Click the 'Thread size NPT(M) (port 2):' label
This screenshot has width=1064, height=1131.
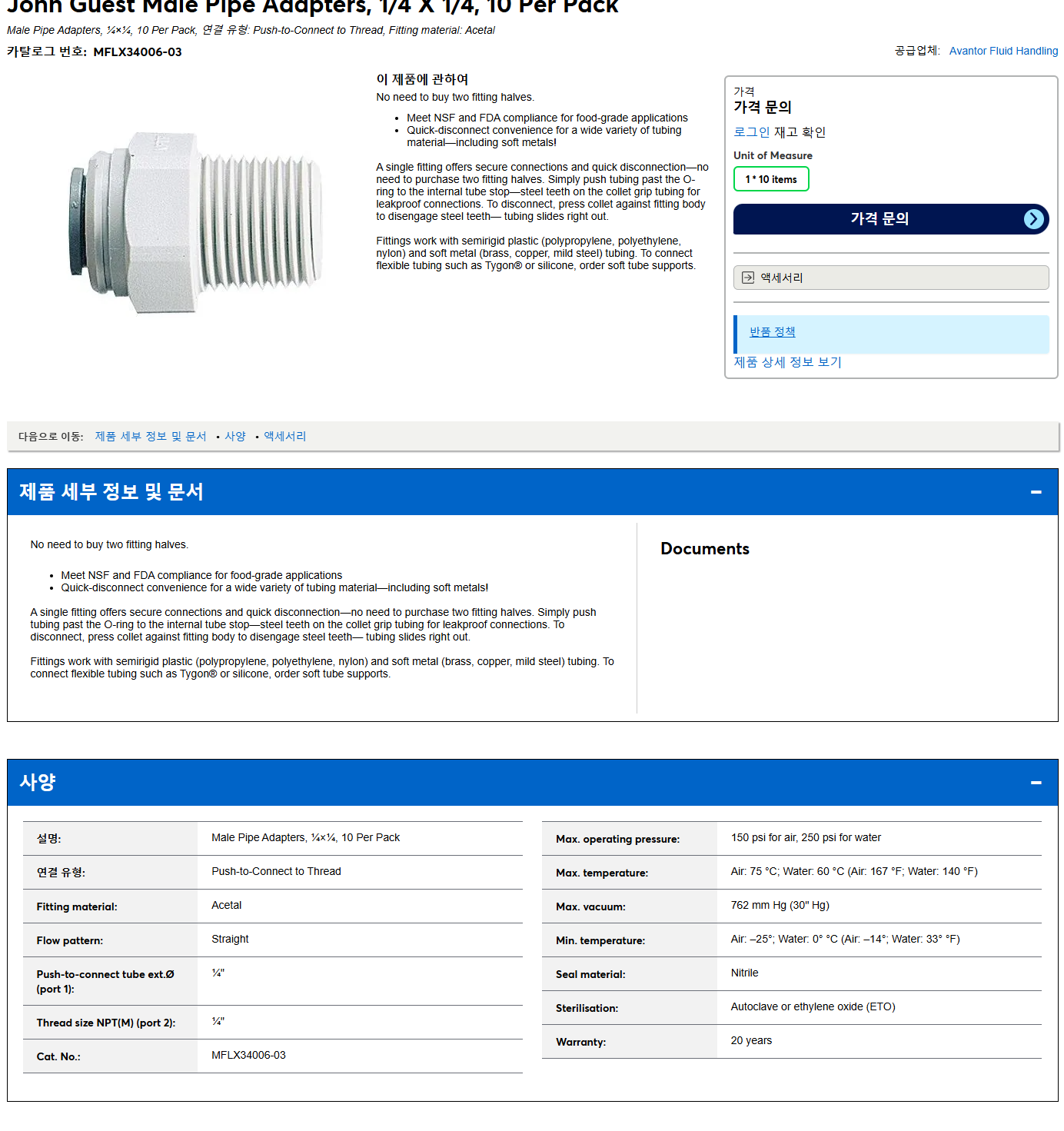106,1023
